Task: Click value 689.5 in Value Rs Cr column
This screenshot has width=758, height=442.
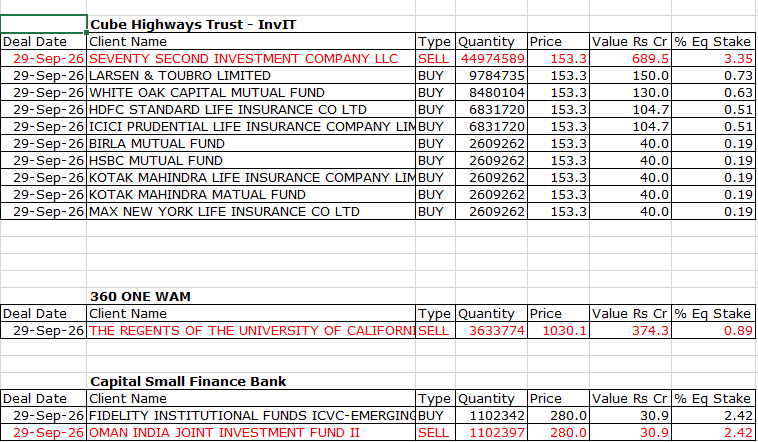Action: point(630,59)
